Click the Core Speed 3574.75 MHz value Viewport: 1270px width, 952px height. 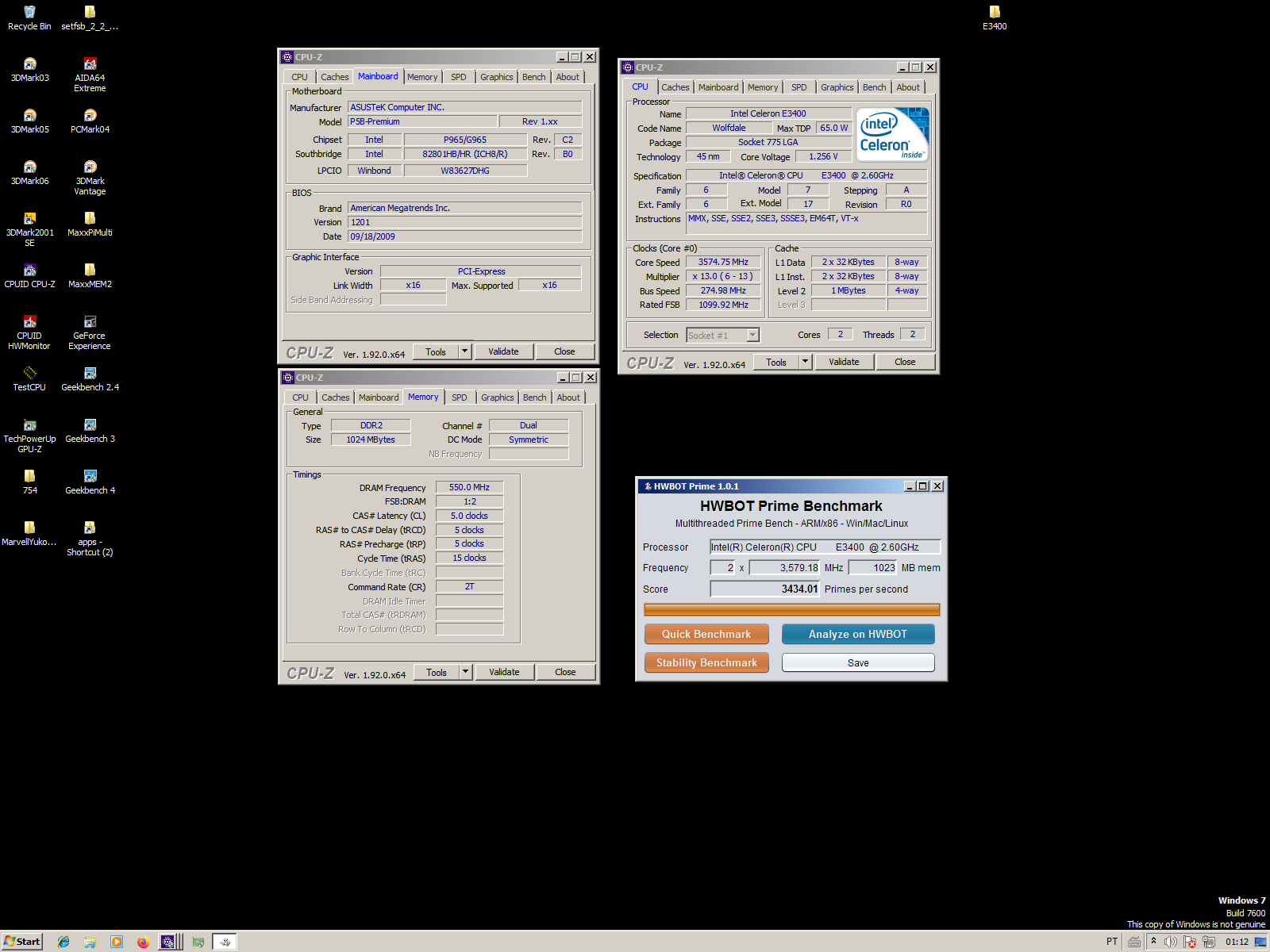(x=723, y=262)
